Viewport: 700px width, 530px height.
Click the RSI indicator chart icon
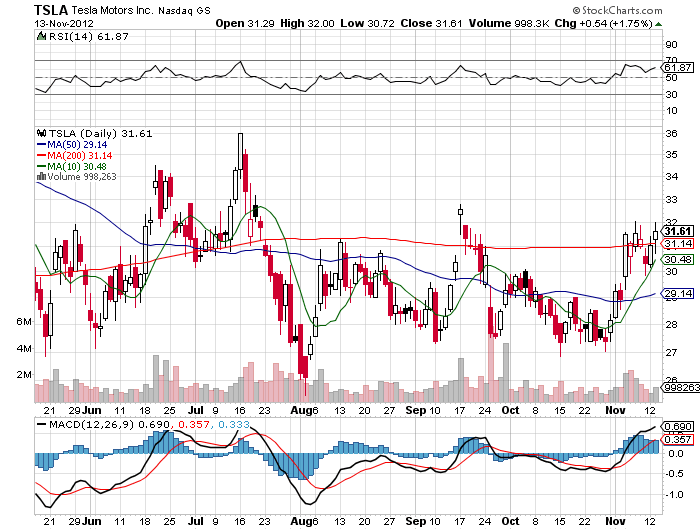pos(42,36)
